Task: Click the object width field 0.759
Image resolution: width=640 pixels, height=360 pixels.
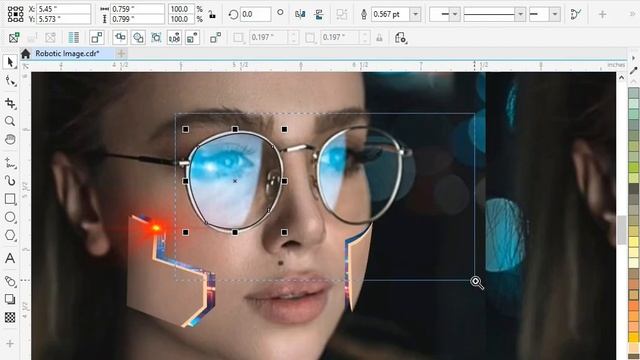Action: click(x=138, y=9)
